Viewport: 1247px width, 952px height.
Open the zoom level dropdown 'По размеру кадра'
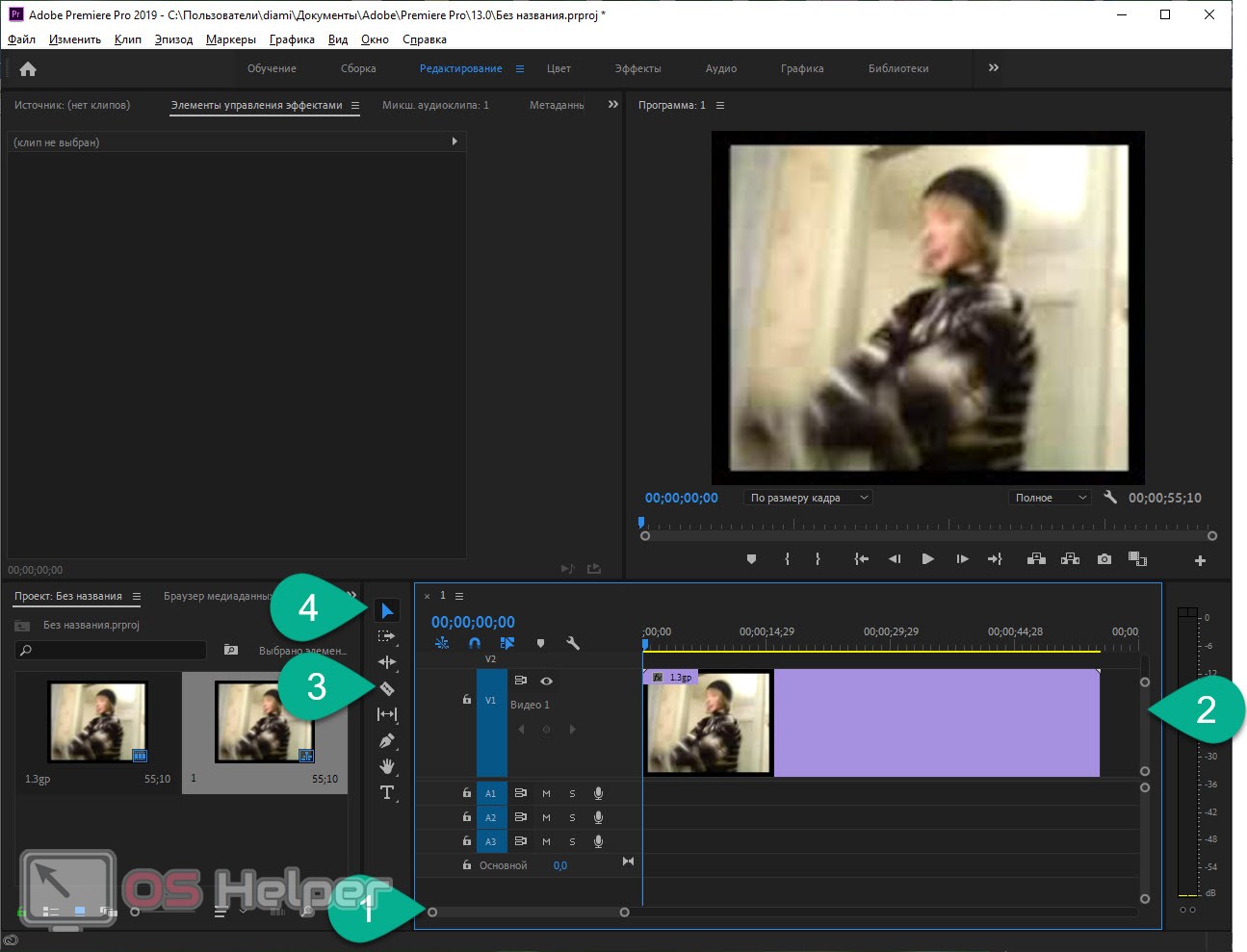point(810,498)
